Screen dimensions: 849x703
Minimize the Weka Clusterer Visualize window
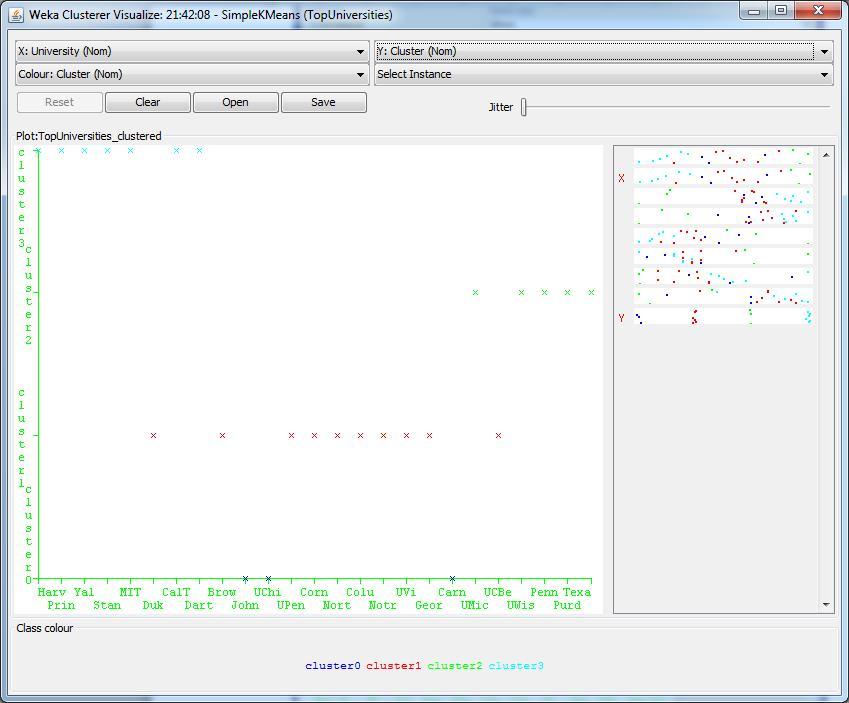[x=754, y=10]
